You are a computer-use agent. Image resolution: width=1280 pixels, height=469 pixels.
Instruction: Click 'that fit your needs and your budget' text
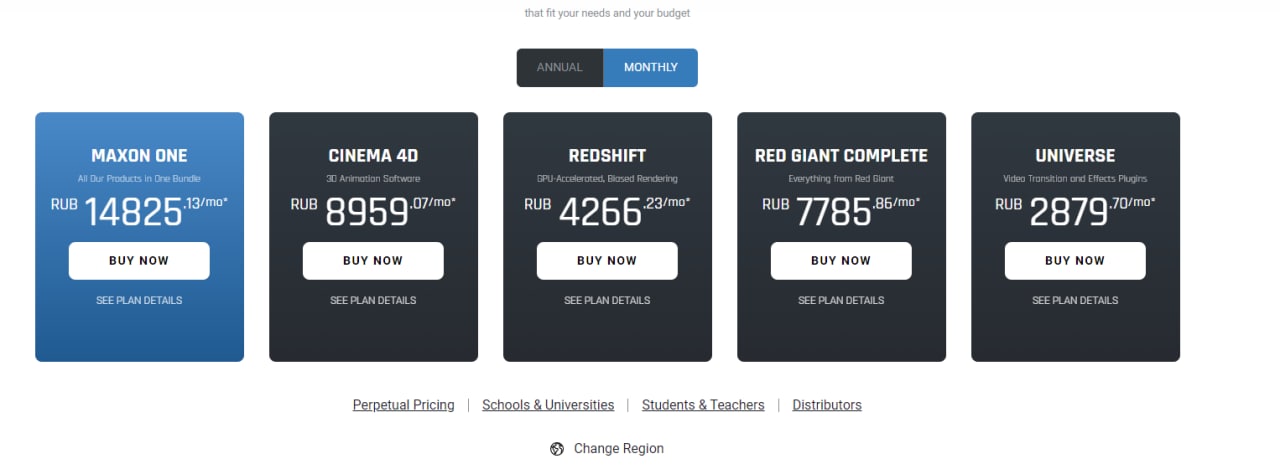click(607, 14)
